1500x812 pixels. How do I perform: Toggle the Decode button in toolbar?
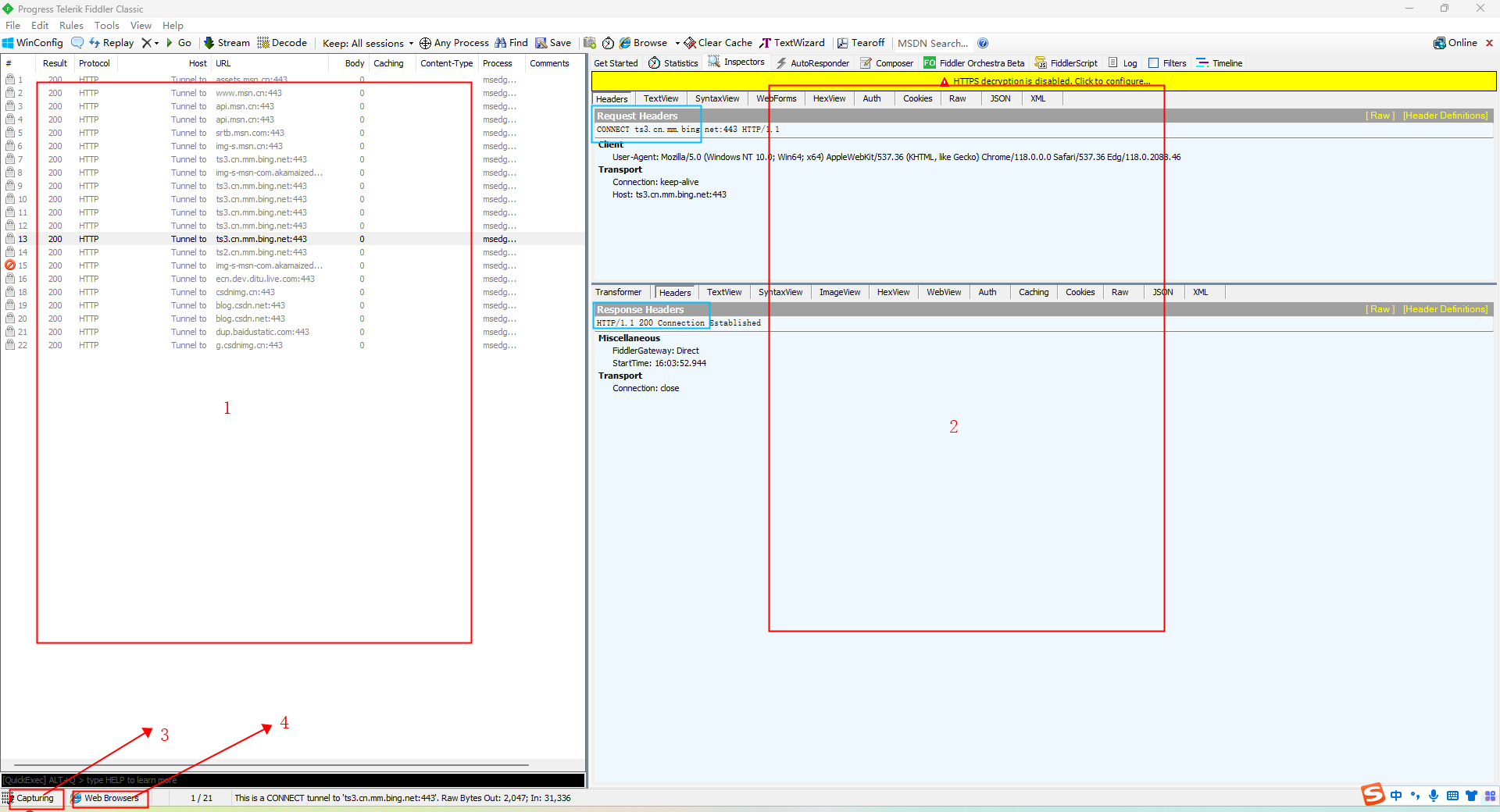point(282,43)
